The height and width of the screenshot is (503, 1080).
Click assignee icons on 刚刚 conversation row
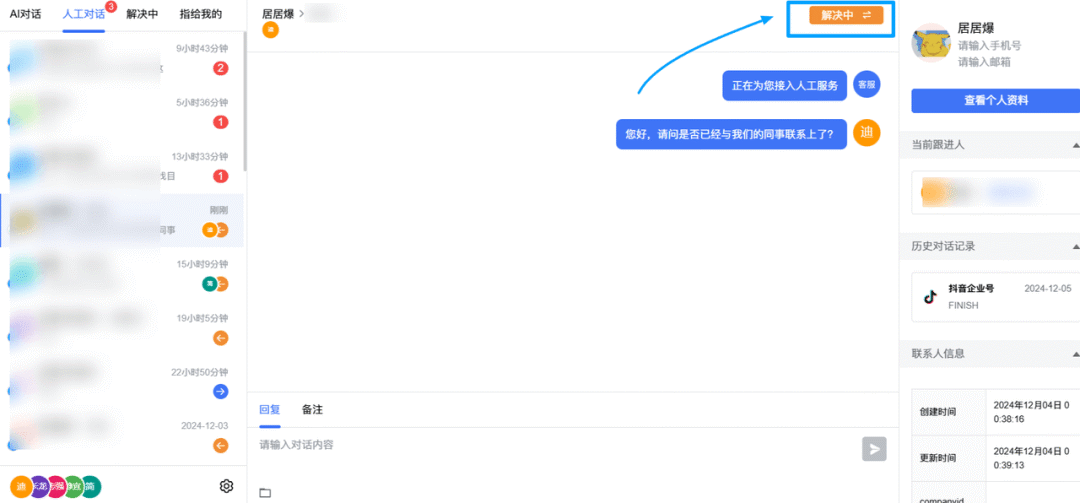215,230
